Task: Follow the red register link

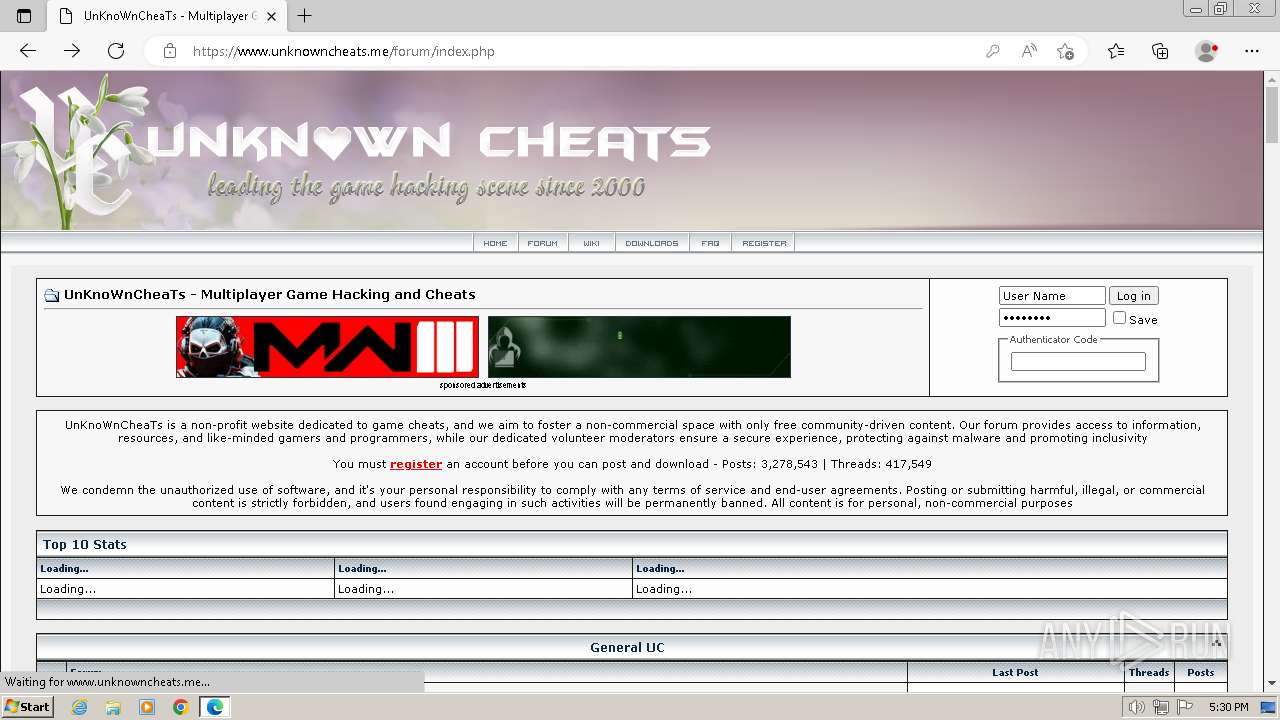Action: click(x=416, y=464)
